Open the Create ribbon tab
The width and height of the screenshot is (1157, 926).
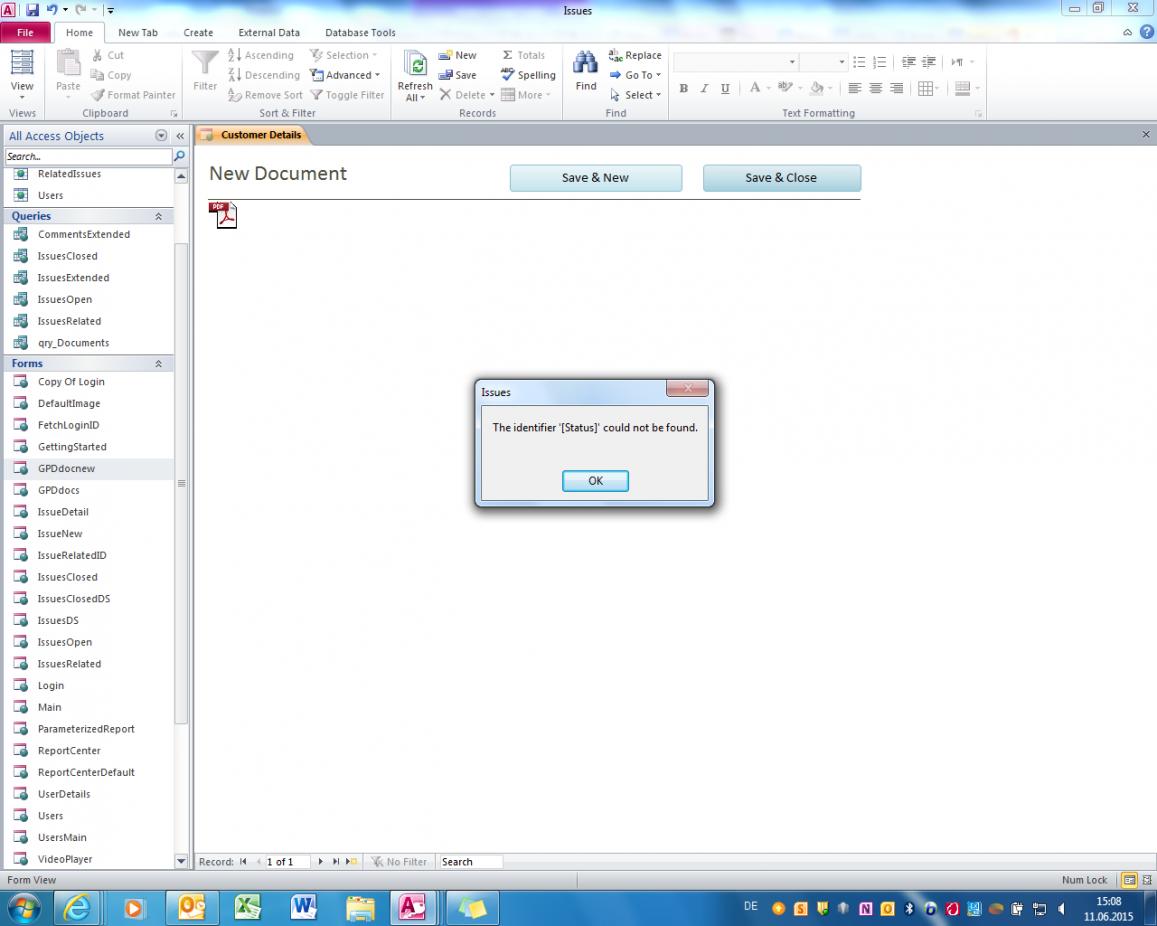click(x=198, y=32)
